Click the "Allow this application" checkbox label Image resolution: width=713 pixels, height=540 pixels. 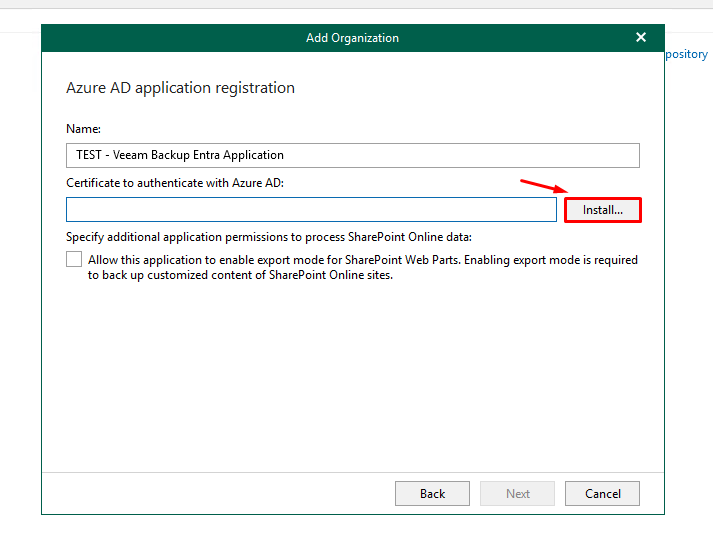pyautogui.click(x=362, y=260)
